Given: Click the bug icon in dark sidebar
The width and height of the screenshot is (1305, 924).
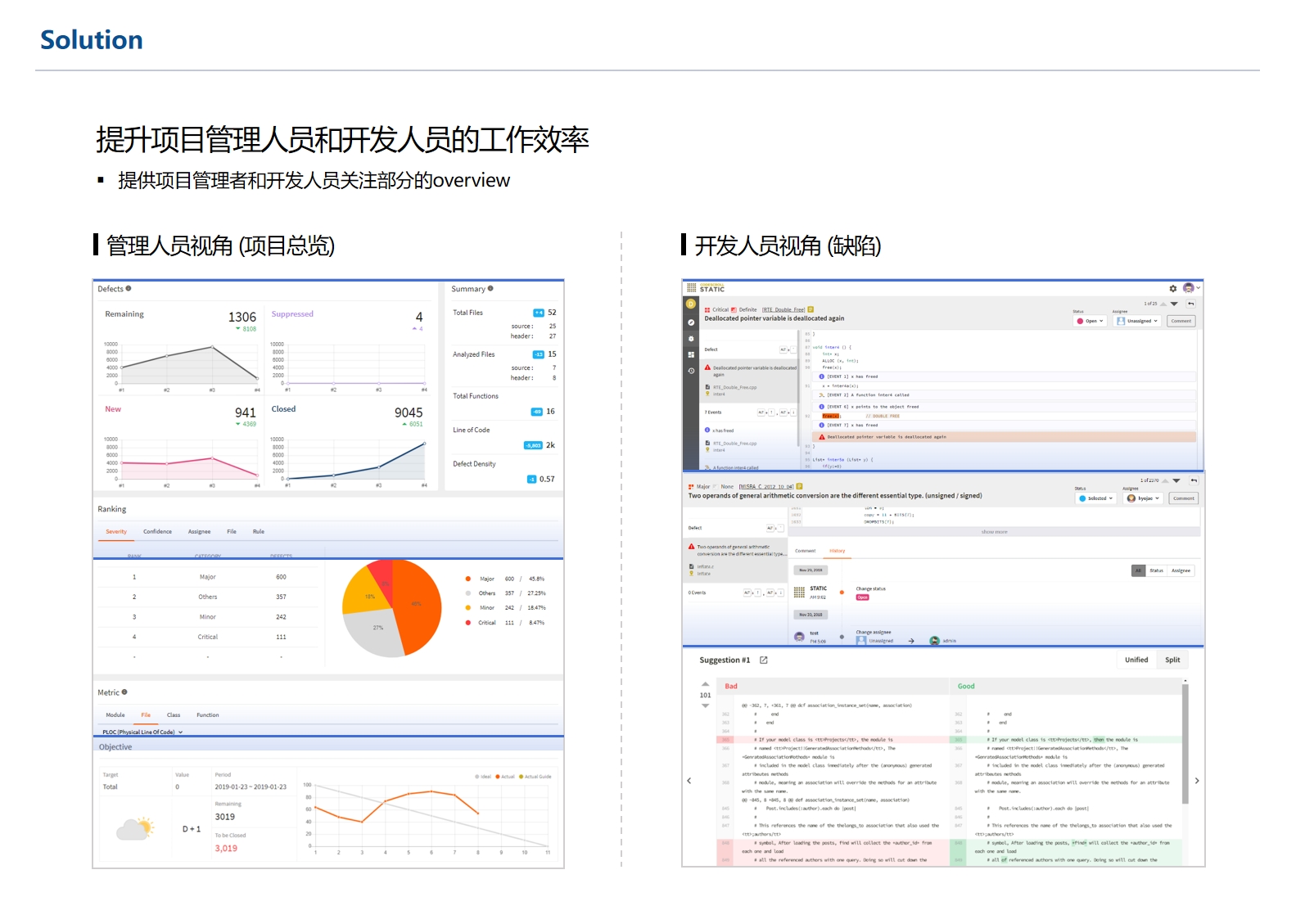Looking at the screenshot, I should (691, 338).
